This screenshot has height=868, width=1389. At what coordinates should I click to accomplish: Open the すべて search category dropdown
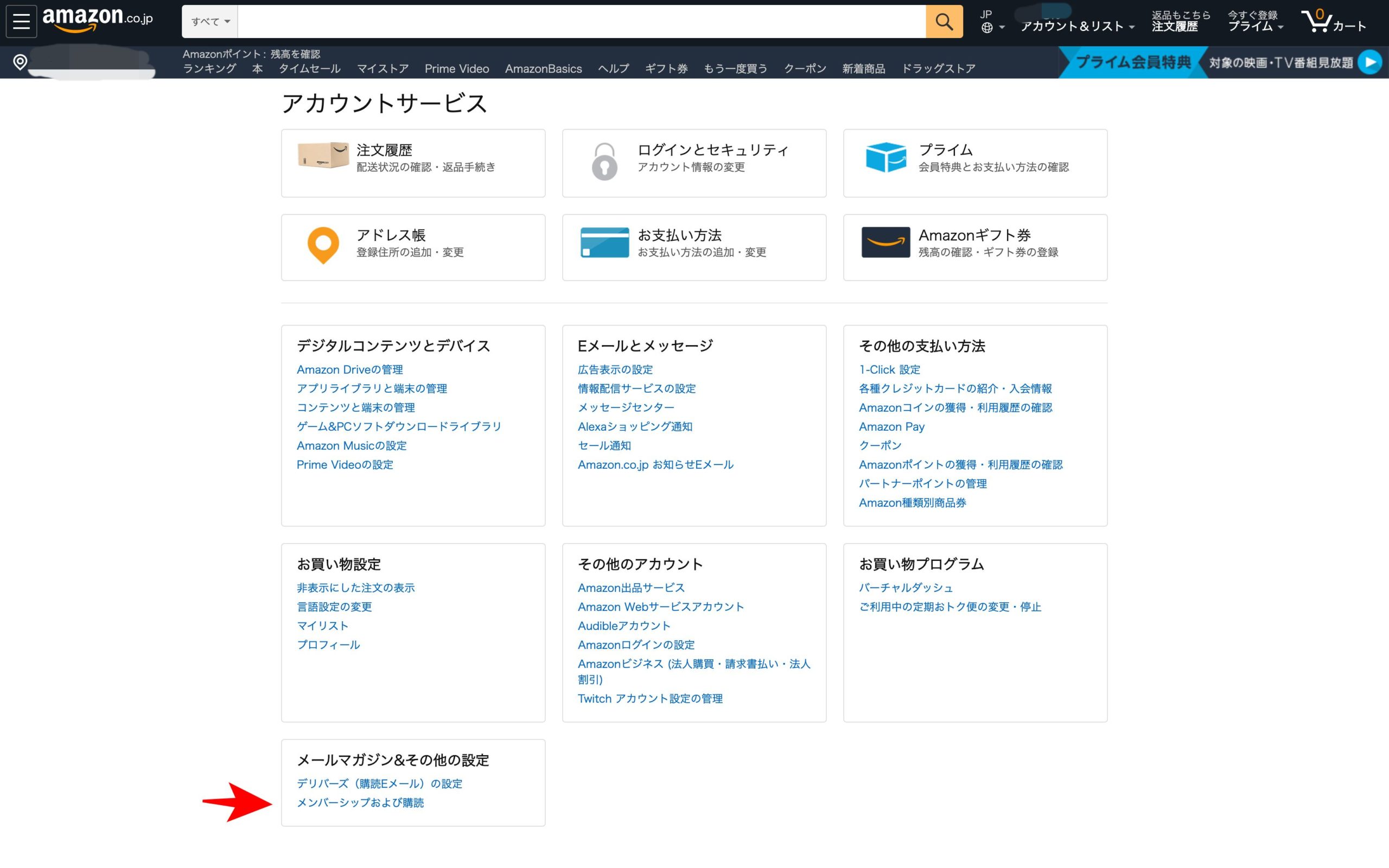click(x=209, y=21)
